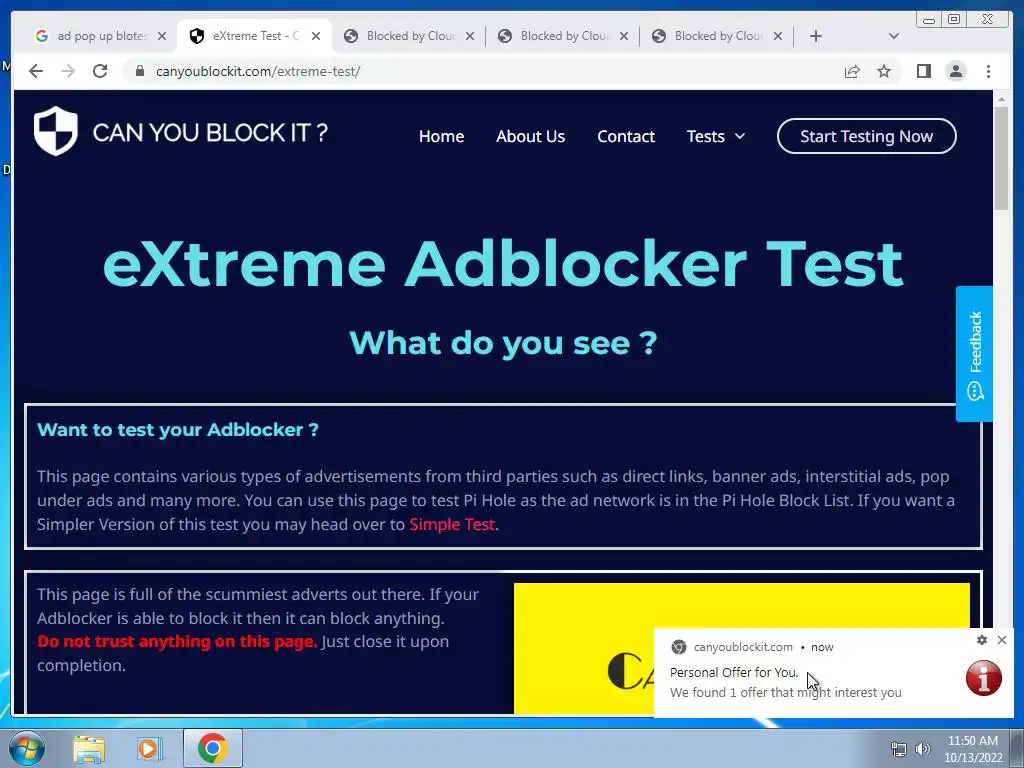Close the 'ad pop up' Google tab
The width and height of the screenshot is (1024, 768).
click(162, 36)
